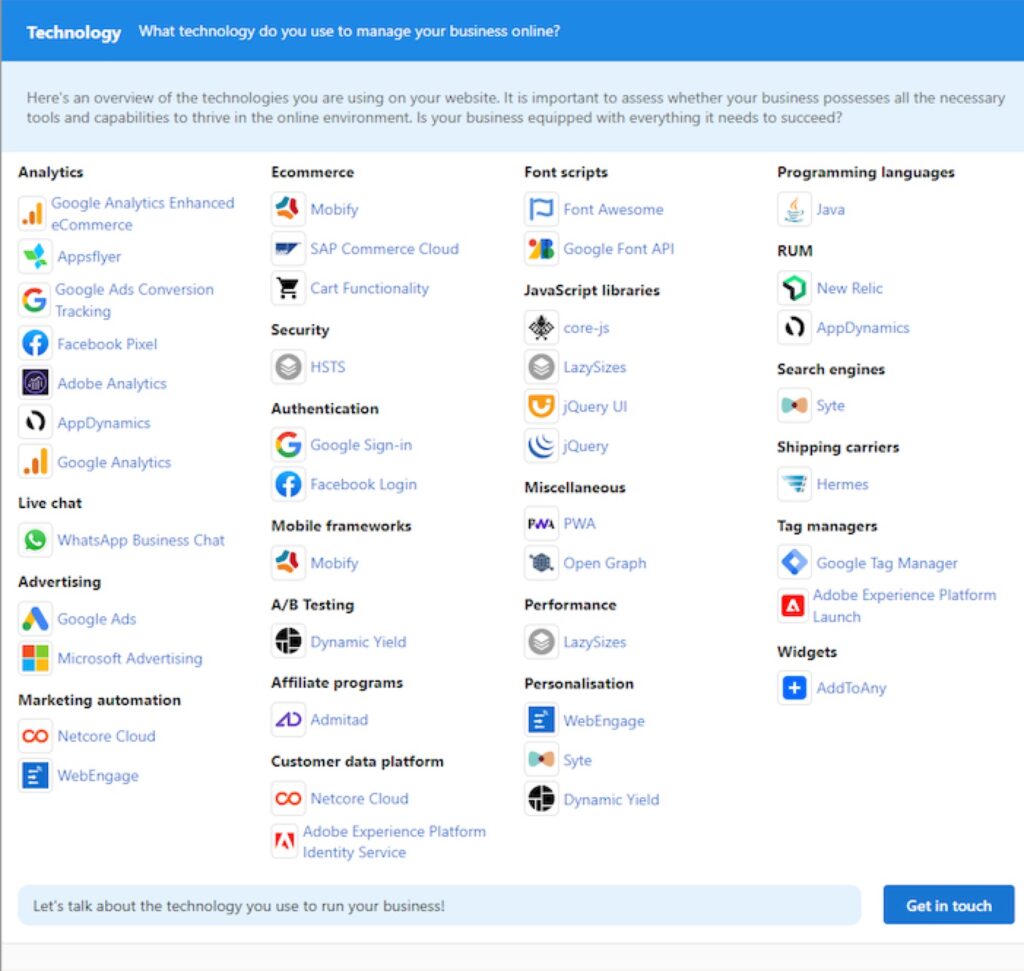
Task: Open the Mobify link under Mobile frameworks
Action: [334, 563]
